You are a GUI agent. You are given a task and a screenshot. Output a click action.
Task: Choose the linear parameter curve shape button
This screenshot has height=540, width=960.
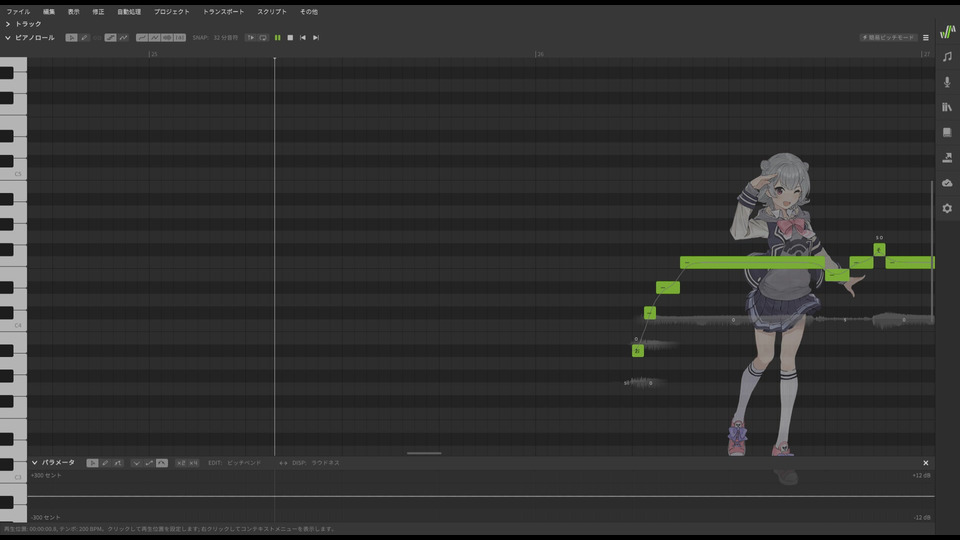(149, 463)
